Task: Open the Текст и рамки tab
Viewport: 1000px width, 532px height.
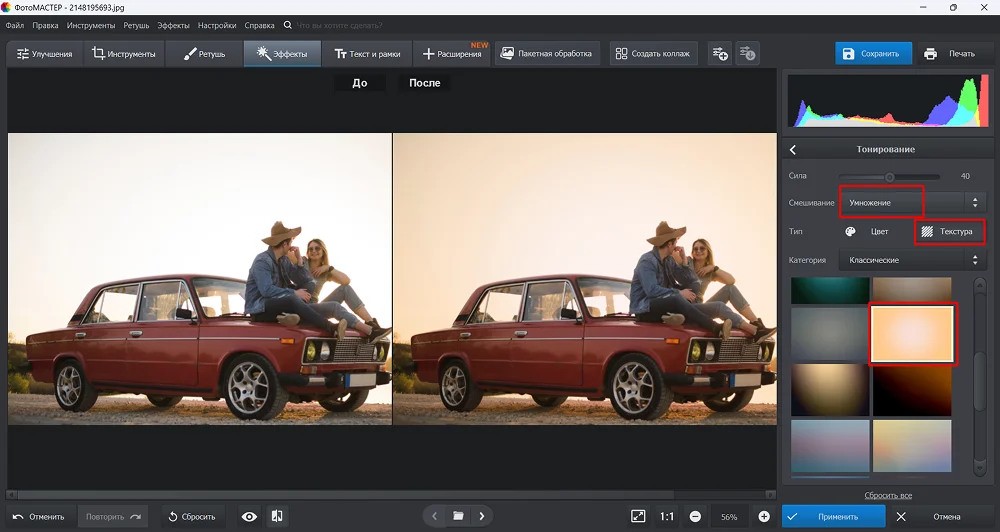Action: coord(367,54)
